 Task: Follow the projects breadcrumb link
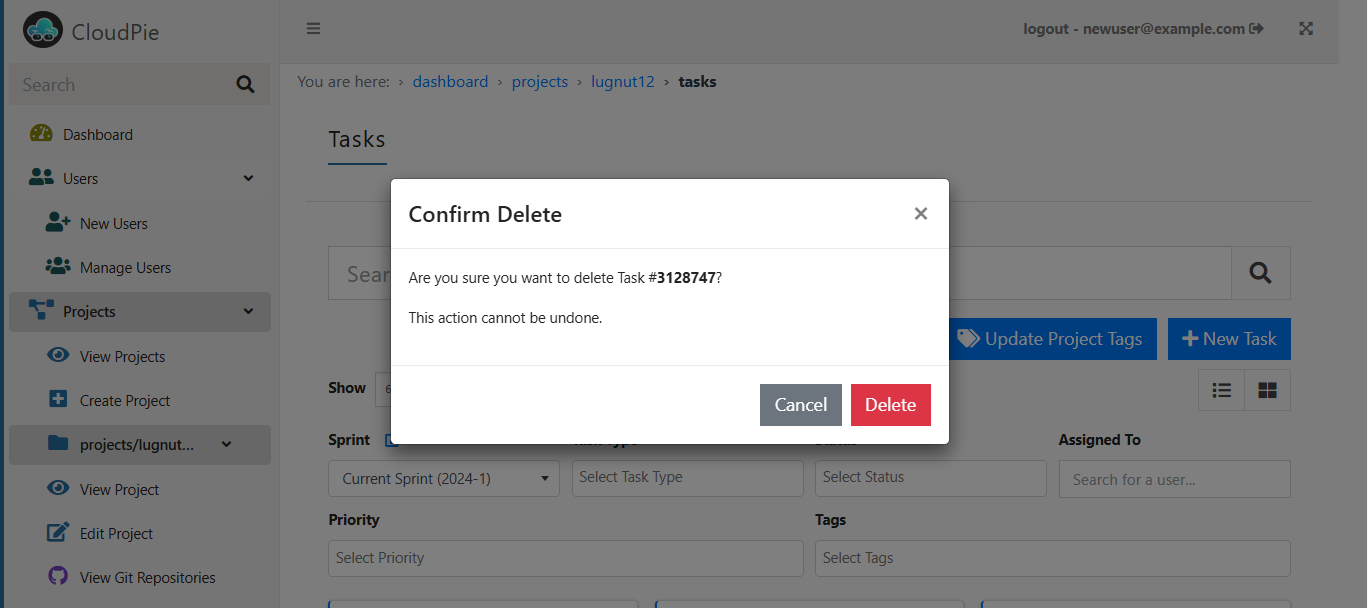tap(540, 82)
